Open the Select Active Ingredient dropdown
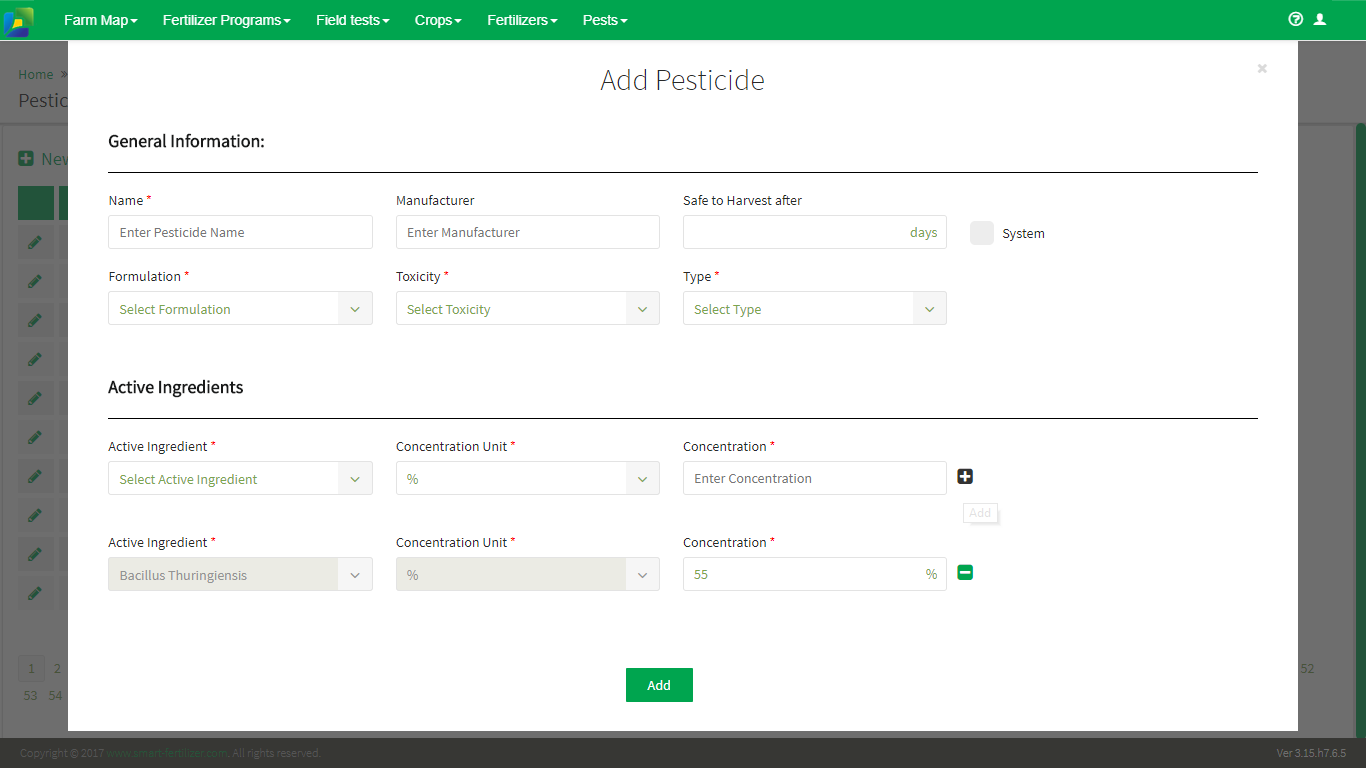Screen dimensions: 1366x768 click(240, 479)
